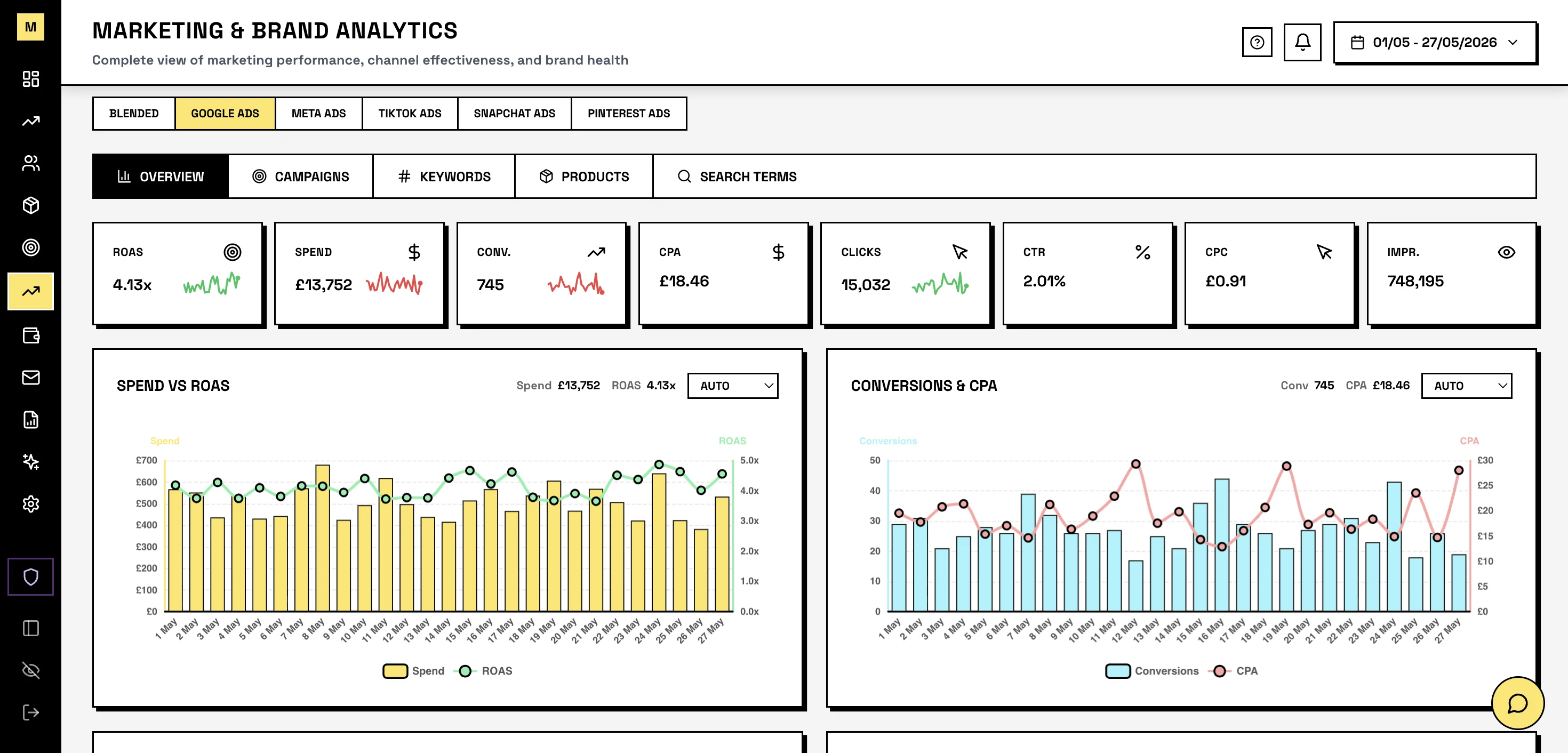Click the CPC £0.91 card value
The image size is (1568, 753).
[x=1225, y=281]
